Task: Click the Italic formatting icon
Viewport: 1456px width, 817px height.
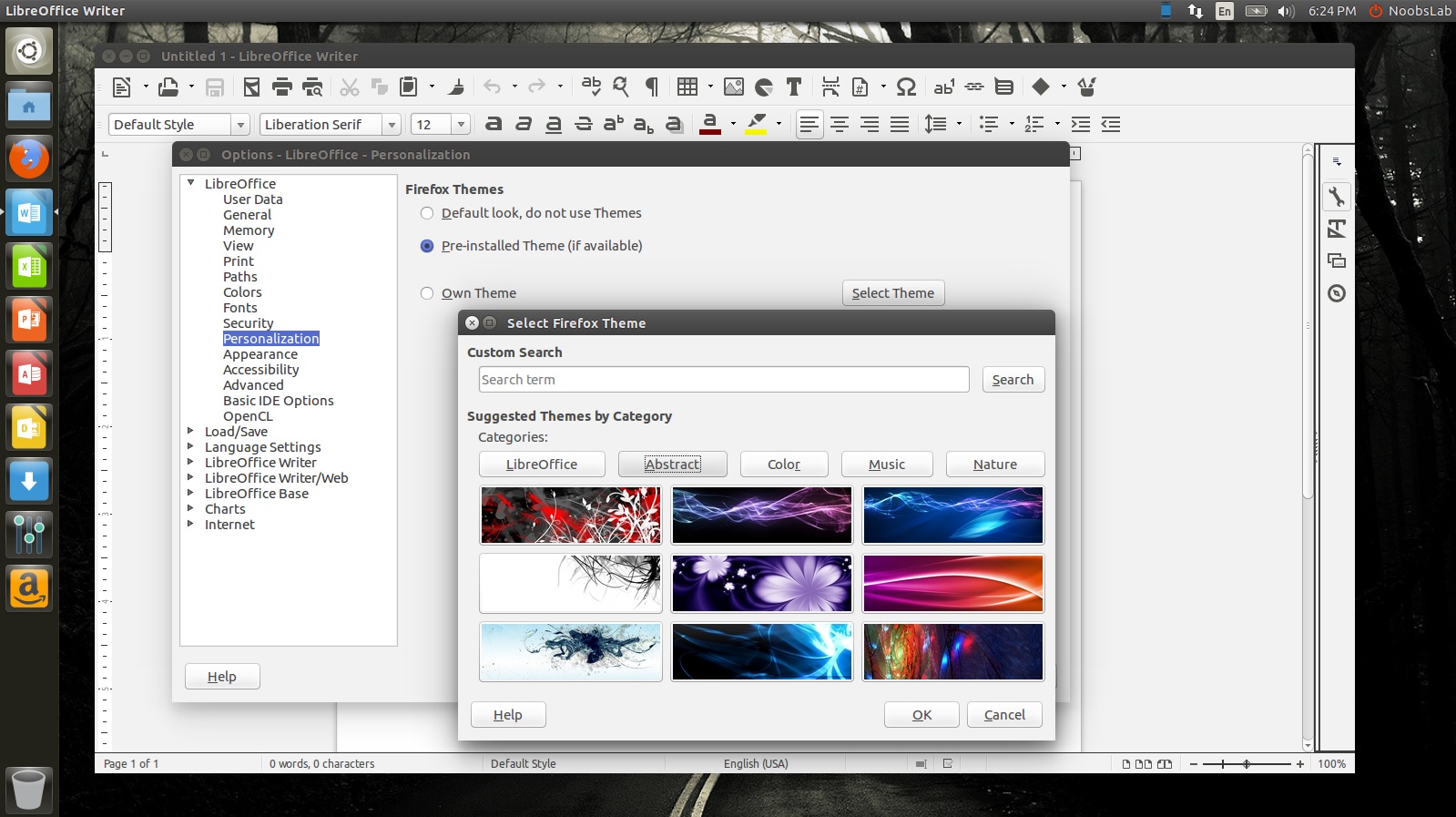Action: (x=524, y=125)
